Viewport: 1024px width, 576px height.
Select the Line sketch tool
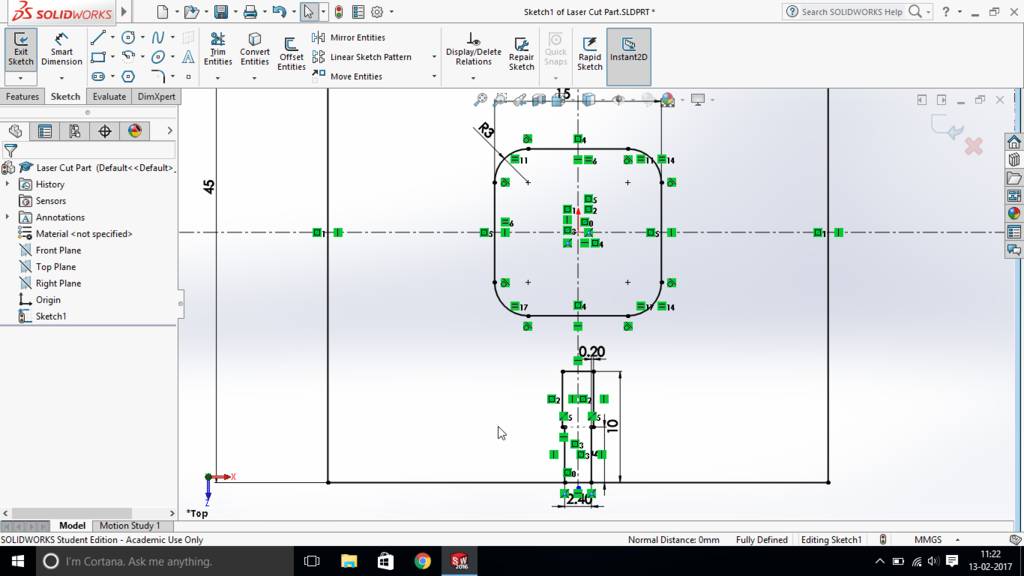coord(98,38)
